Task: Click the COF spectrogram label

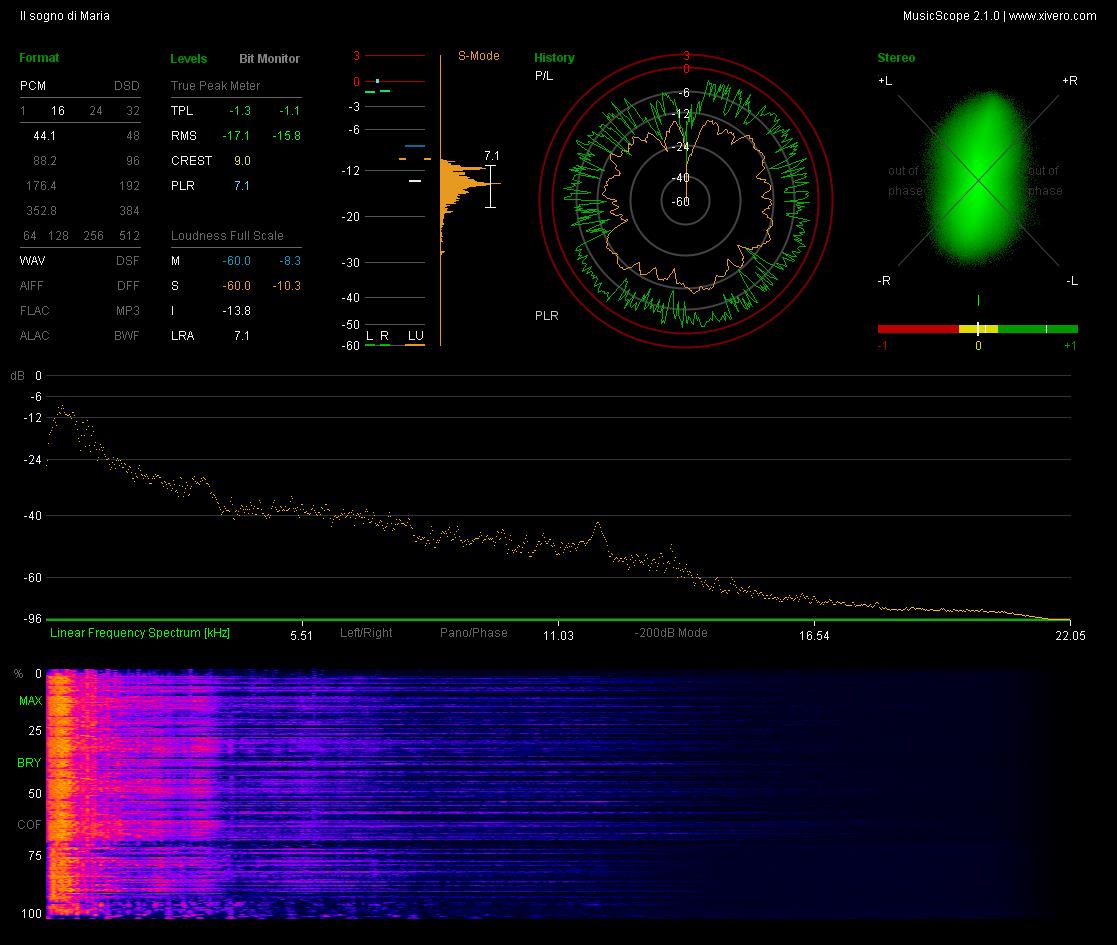Action: [x=29, y=825]
